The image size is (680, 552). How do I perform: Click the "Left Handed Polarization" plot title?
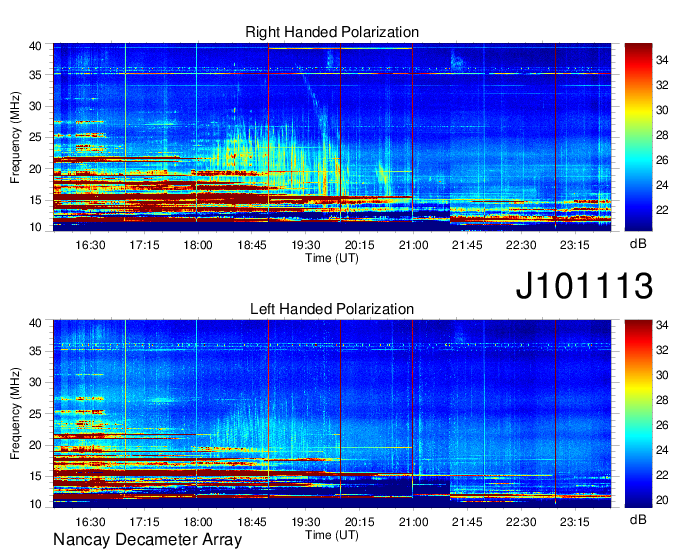pos(332,309)
